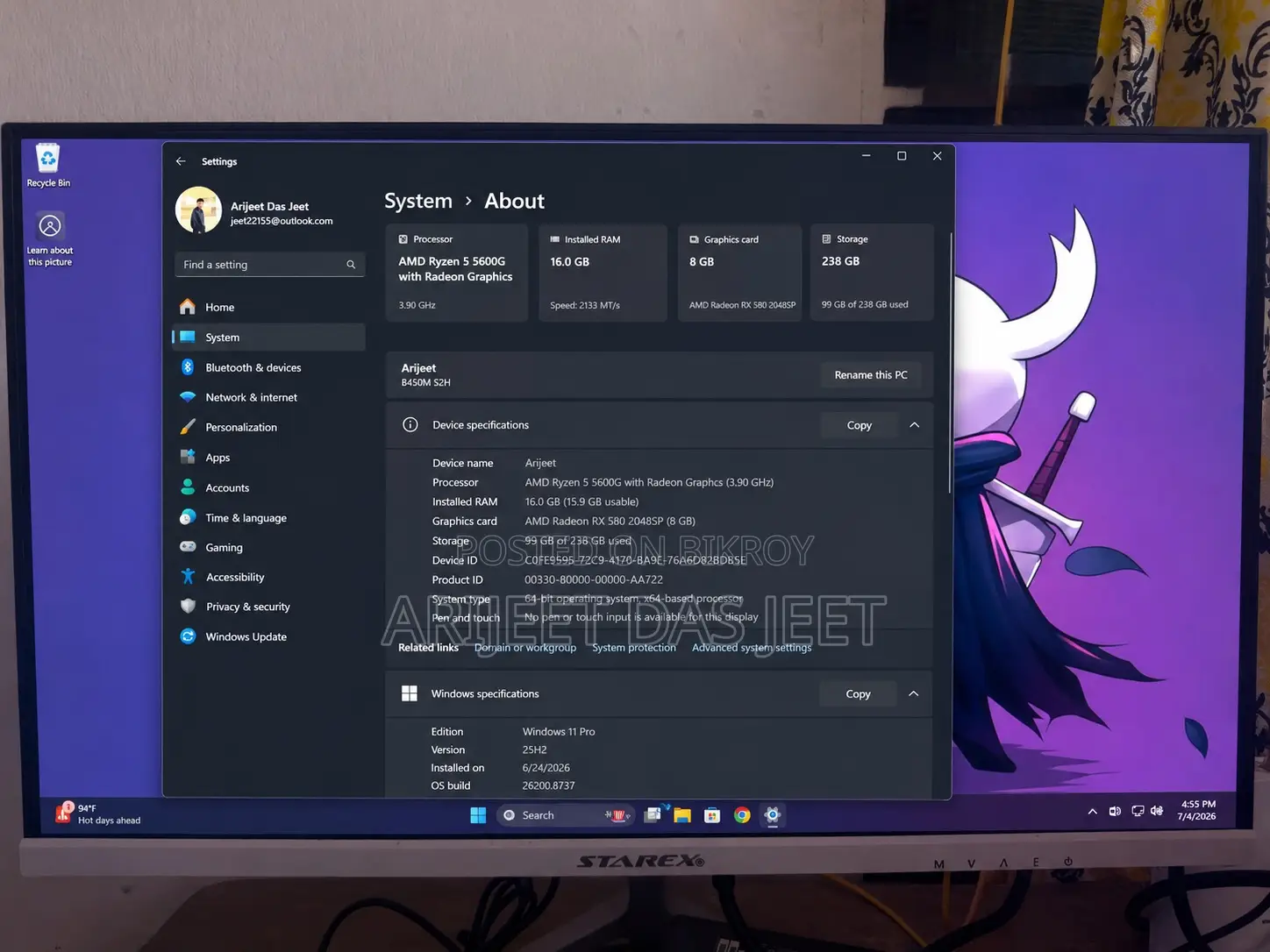This screenshot has width=1270, height=952.
Task: Click the Settings window scrollbar
Action: tap(950, 362)
